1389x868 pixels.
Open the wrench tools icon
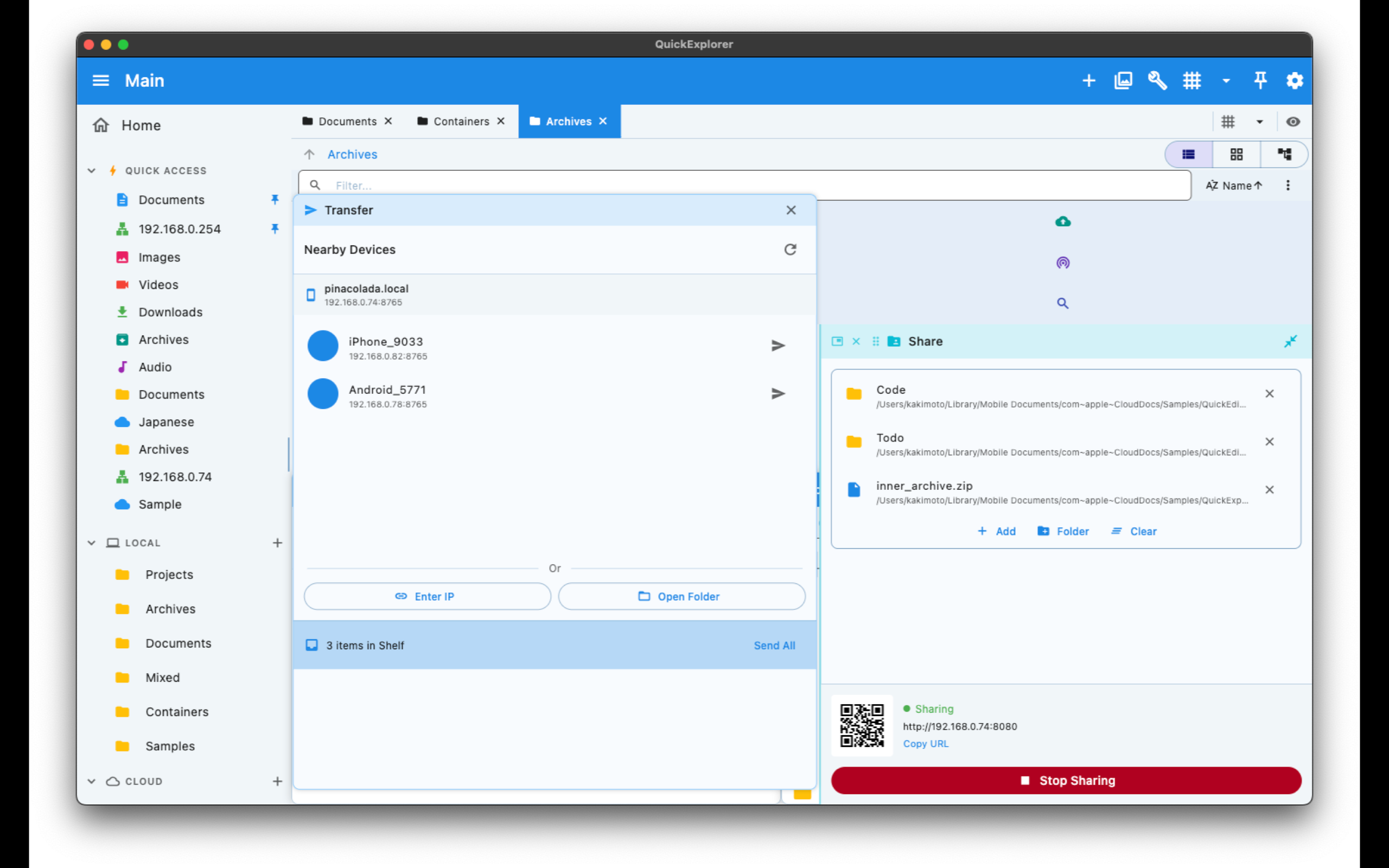[1157, 80]
